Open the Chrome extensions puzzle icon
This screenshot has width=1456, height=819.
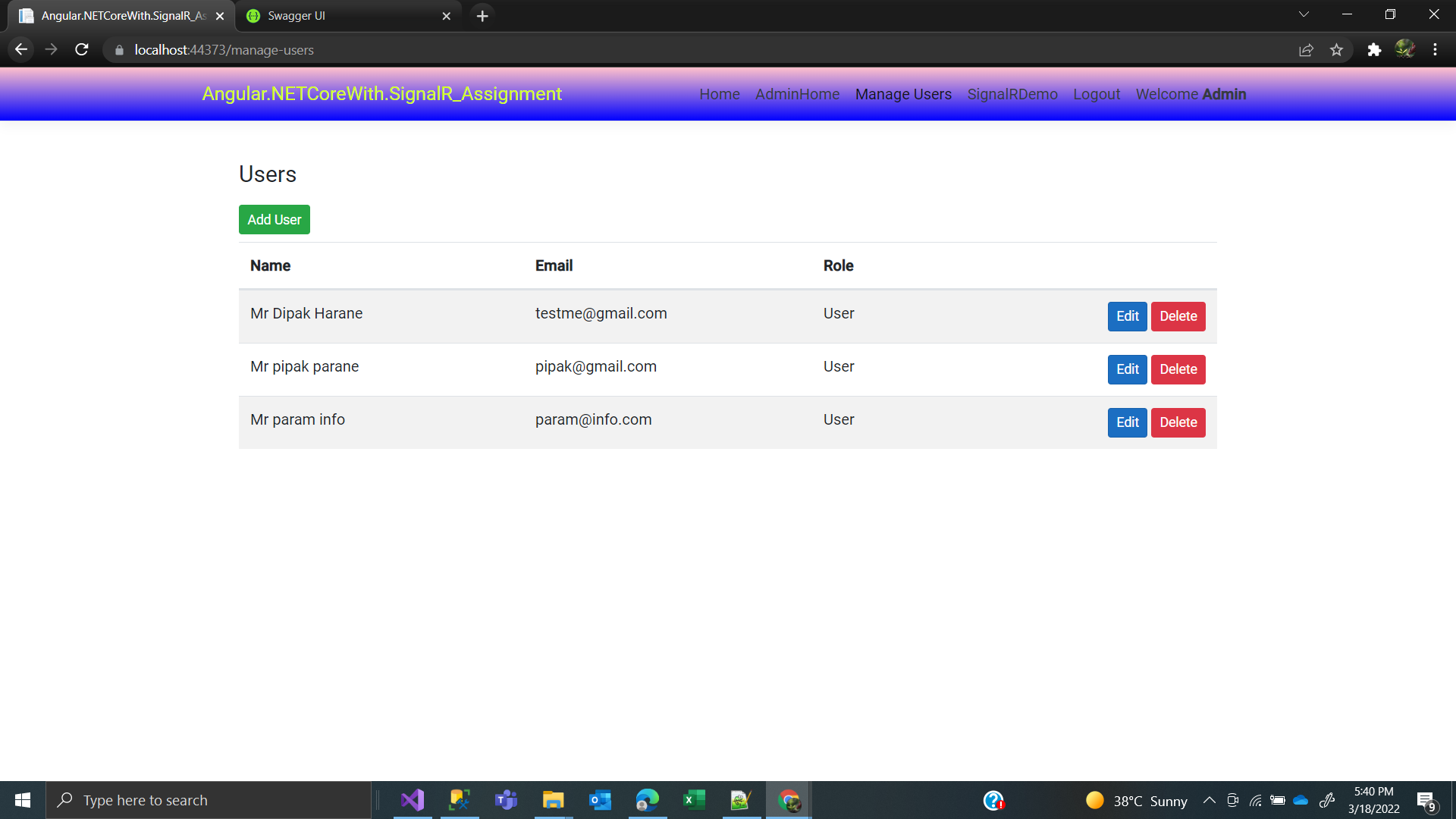click(x=1374, y=50)
